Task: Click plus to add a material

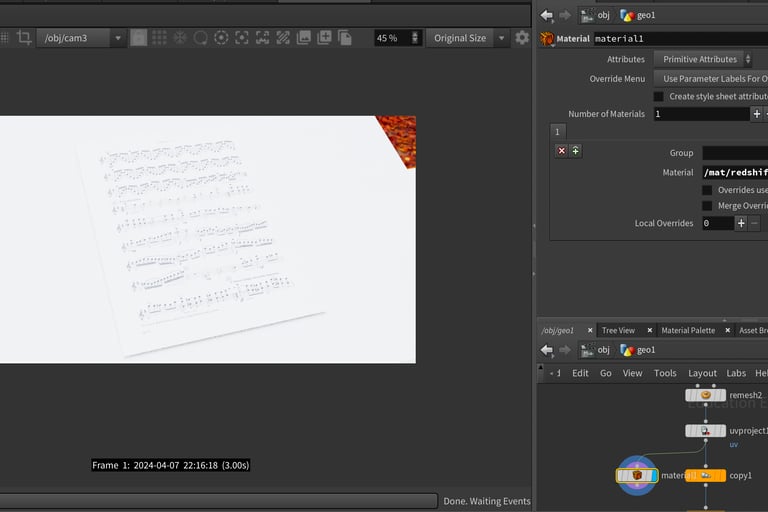Action: coord(757,114)
